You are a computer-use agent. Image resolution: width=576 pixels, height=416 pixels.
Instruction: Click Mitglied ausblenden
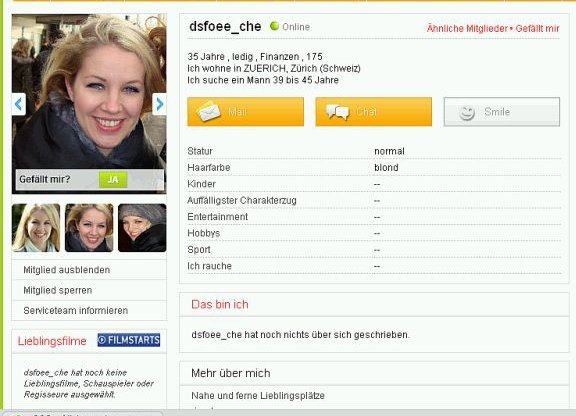66,270
